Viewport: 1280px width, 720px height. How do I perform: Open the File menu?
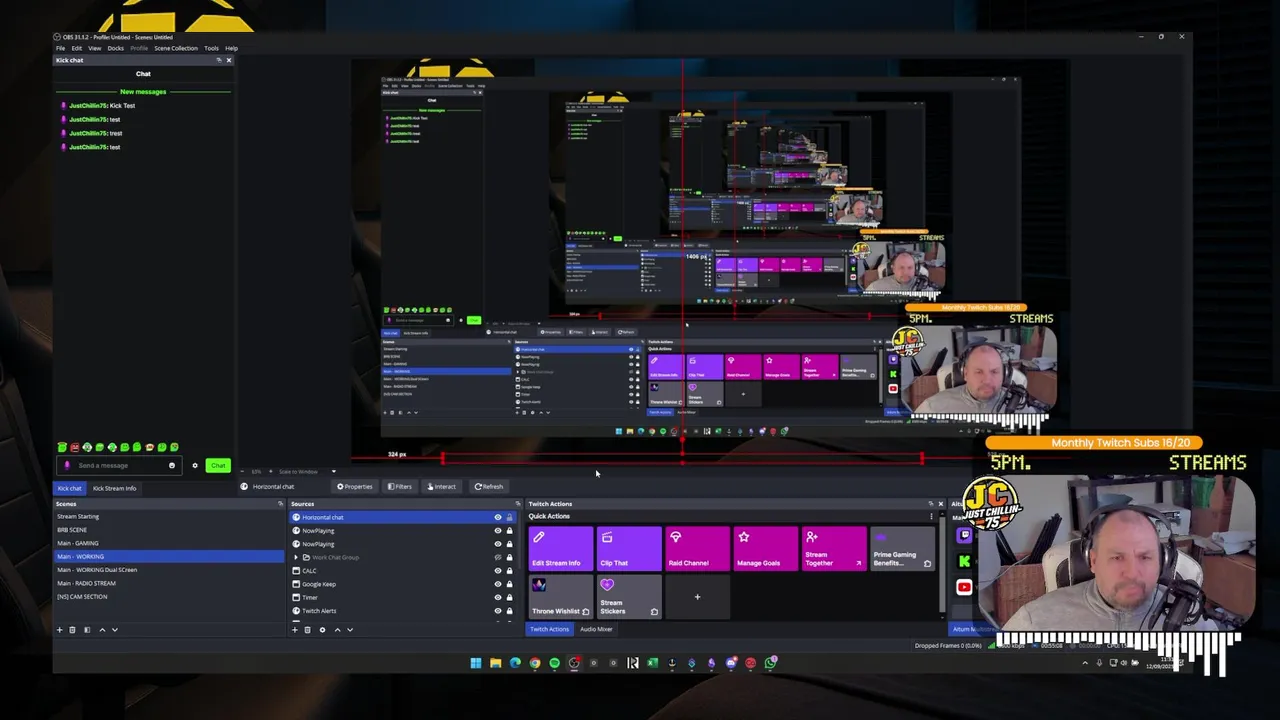(x=60, y=48)
